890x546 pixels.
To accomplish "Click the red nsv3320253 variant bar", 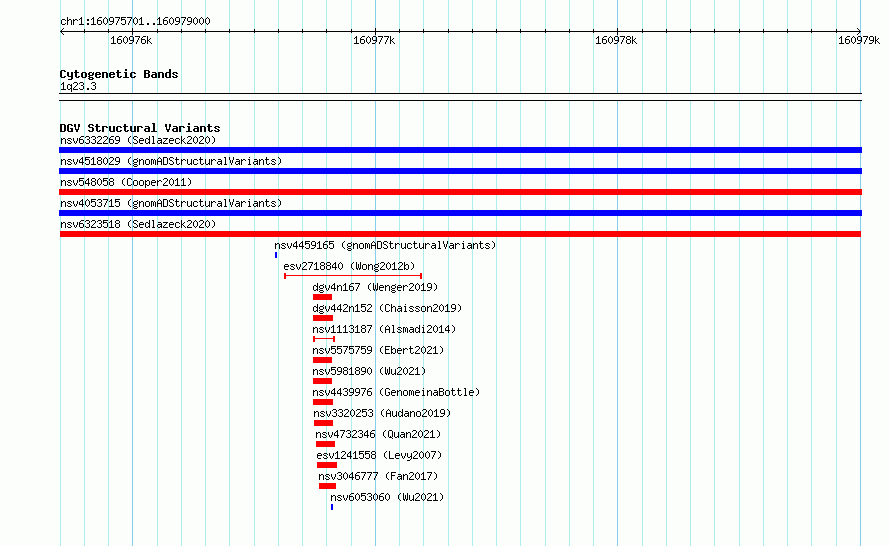I will coord(324,423).
